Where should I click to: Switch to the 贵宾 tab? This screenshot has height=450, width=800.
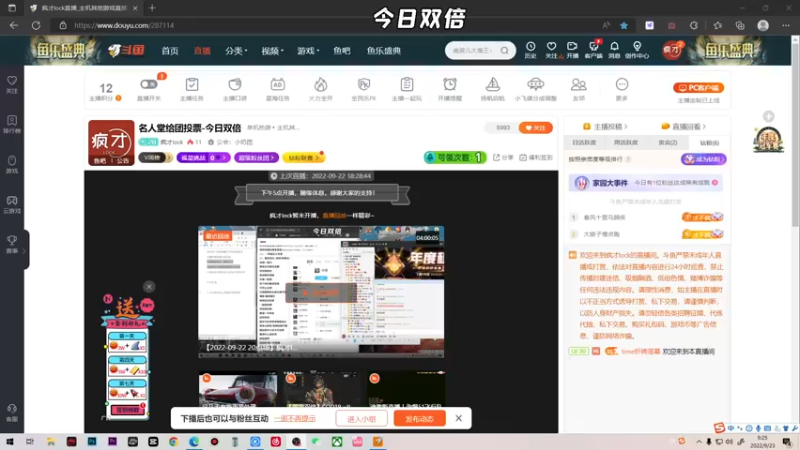tap(667, 143)
